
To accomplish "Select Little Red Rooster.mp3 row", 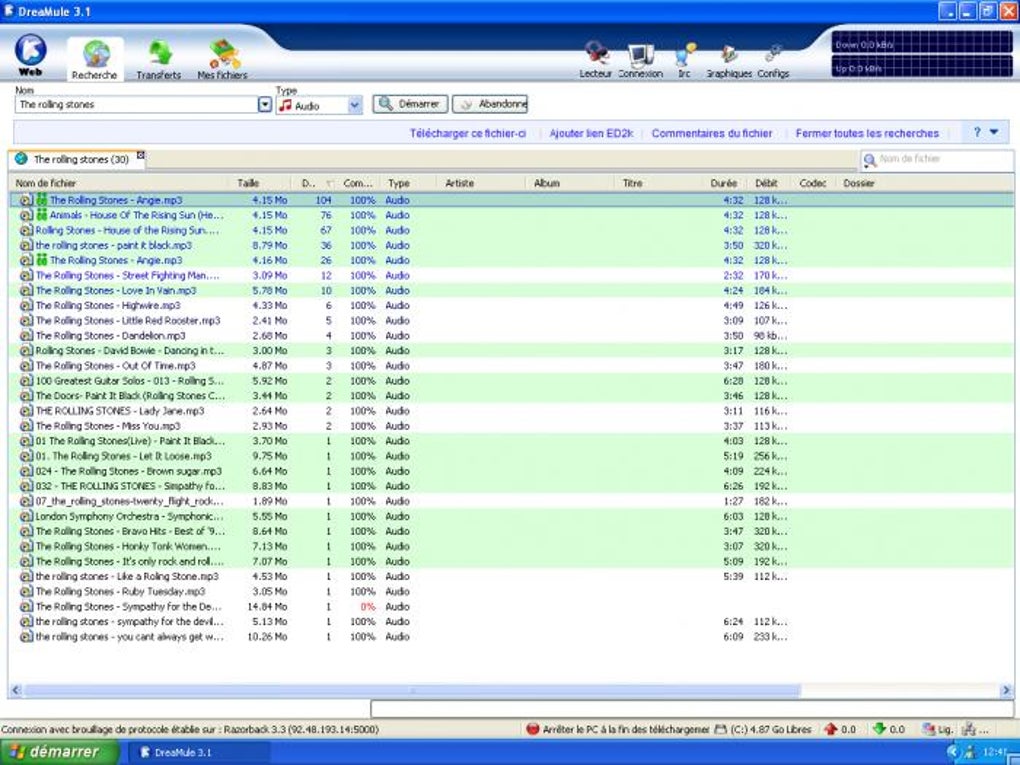I will (511, 321).
